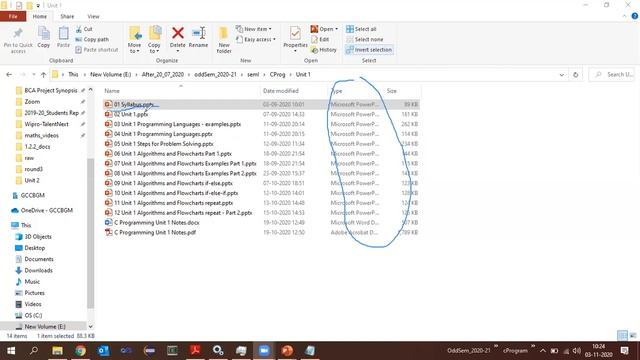Open the quick access toolbar dropdown

(x=38, y=5)
